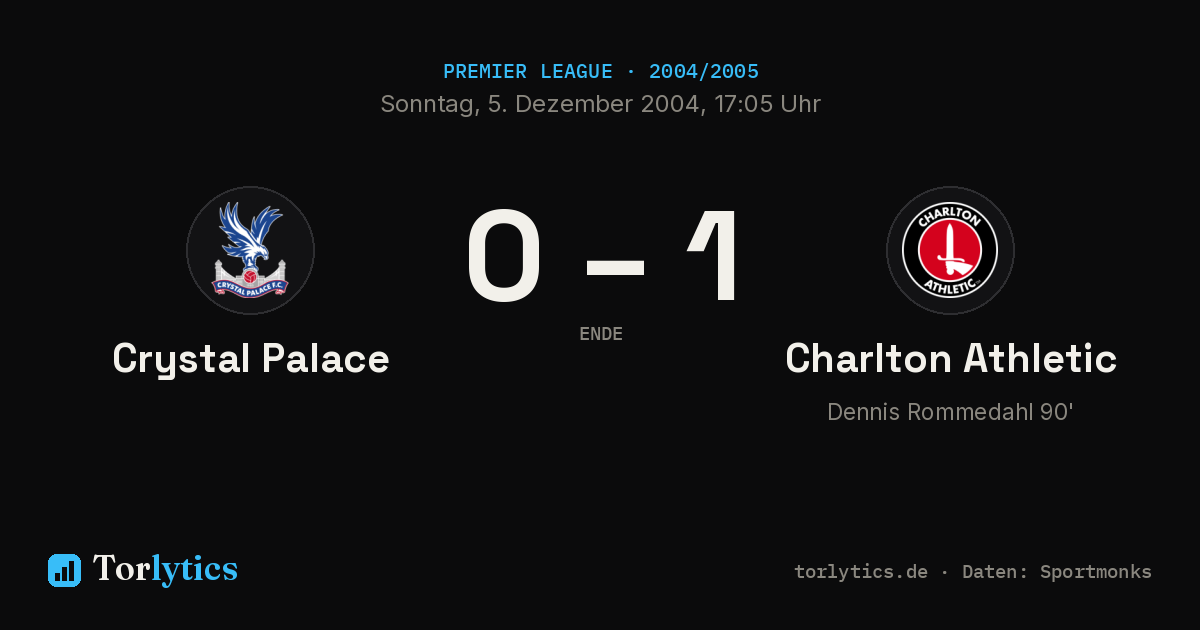Viewport: 1200px width, 630px height.
Task: Click the match date Sonntag, 5. Dezember 2004
Action: [539, 105]
